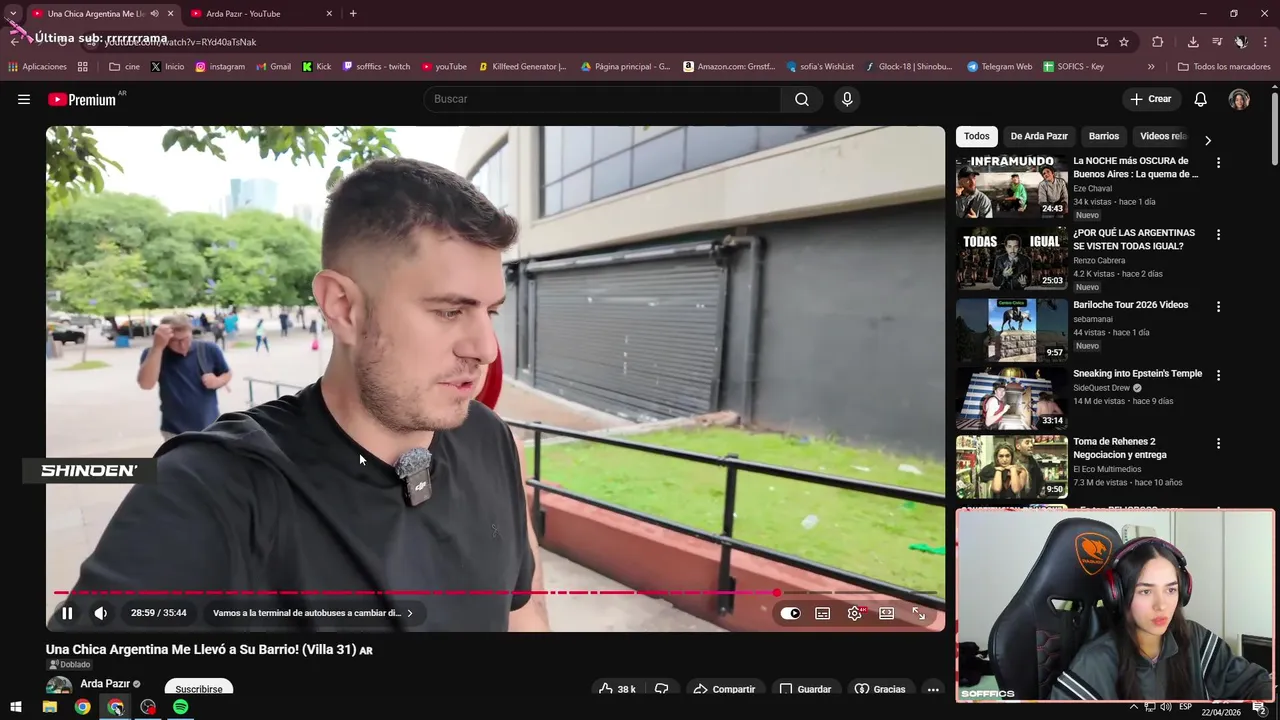Open 'Sneaking into Epstein's Temple' title
The width and height of the screenshot is (1280, 720).
(1137, 374)
